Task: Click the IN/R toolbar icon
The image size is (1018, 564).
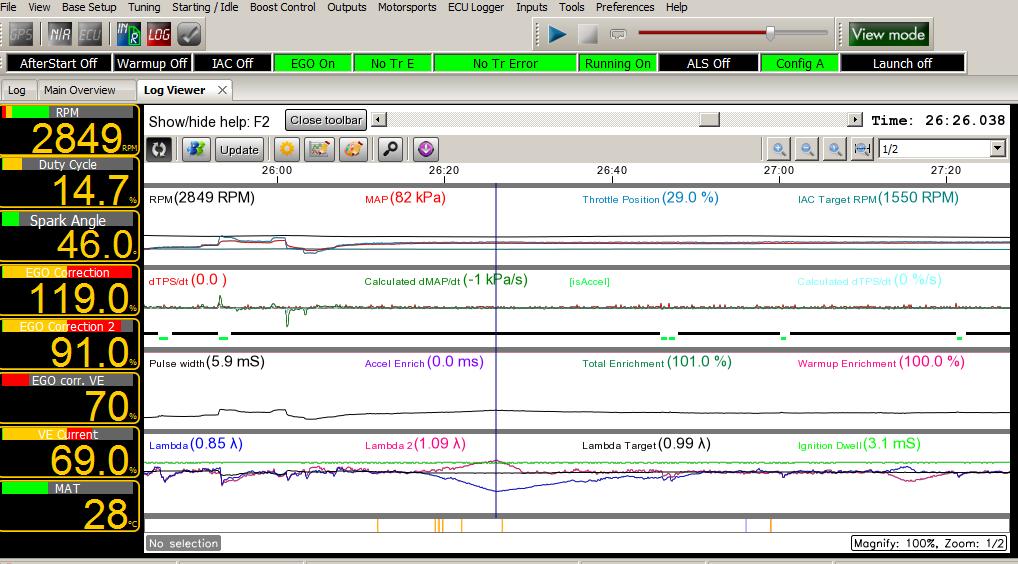Action: click(128, 34)
